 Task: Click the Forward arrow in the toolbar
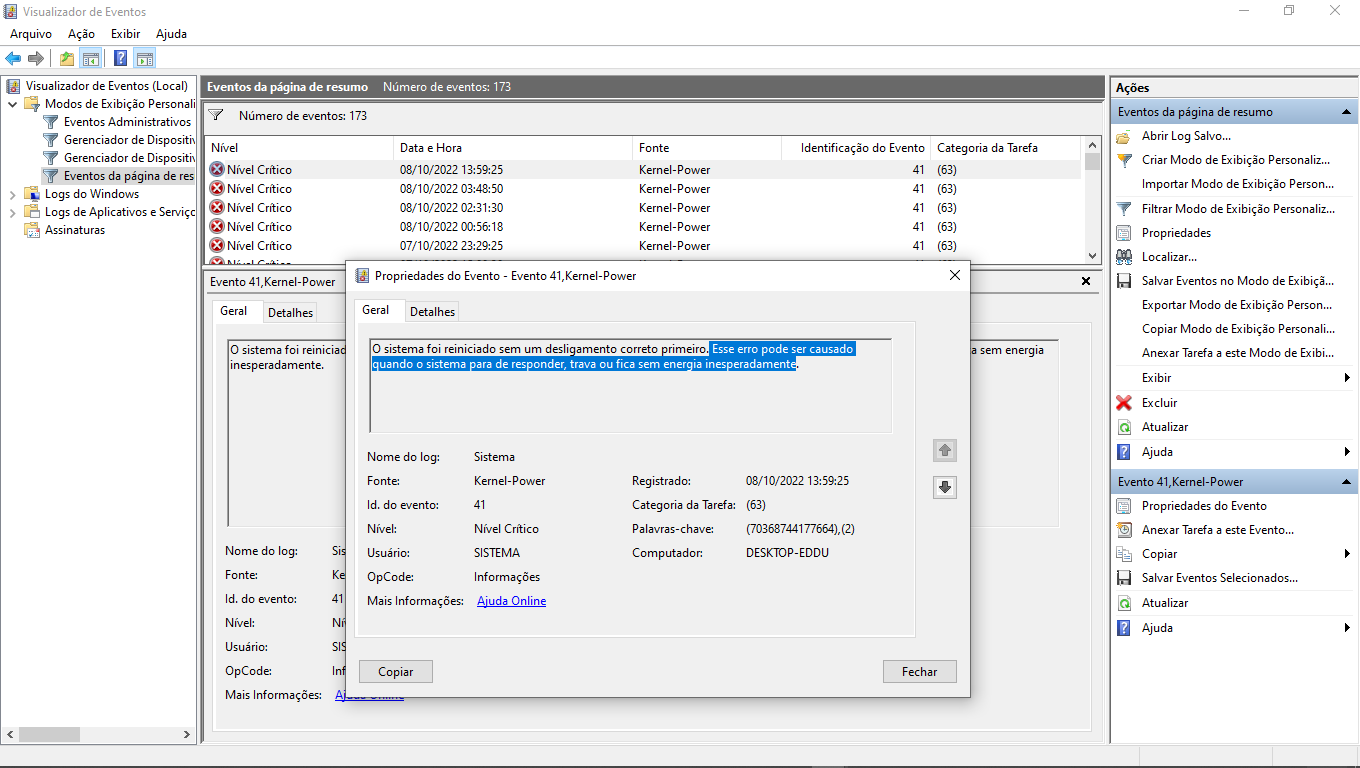(x=36, y=58)
